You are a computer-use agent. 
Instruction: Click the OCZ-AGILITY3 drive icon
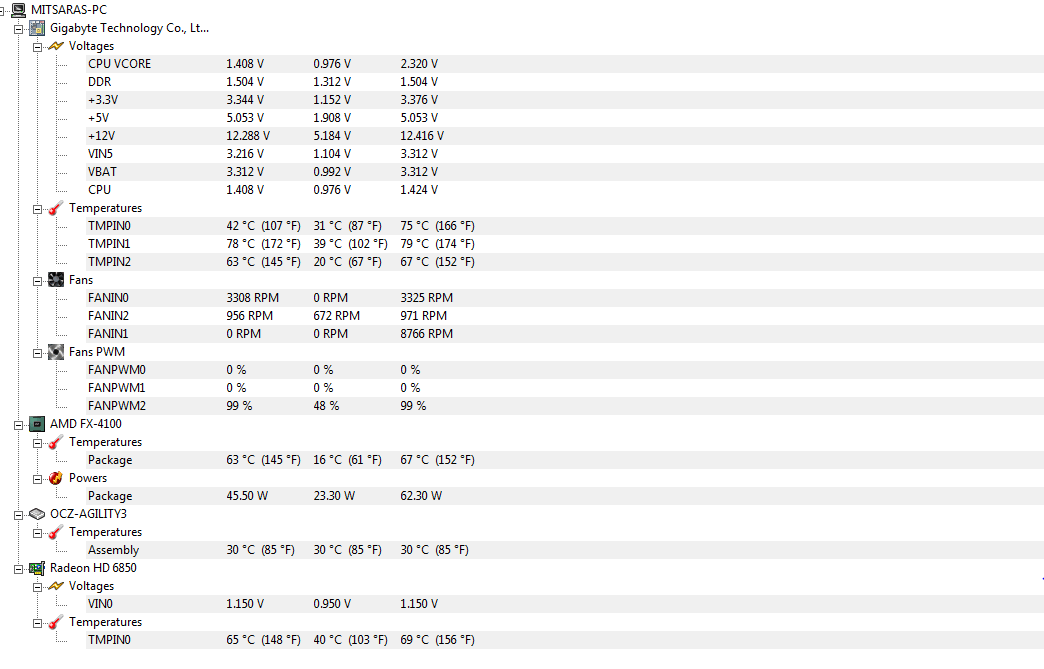tap(37, 514)
